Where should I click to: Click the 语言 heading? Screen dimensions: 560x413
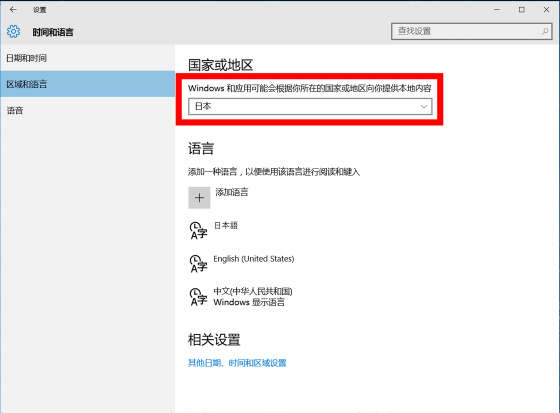pos(201,148)
